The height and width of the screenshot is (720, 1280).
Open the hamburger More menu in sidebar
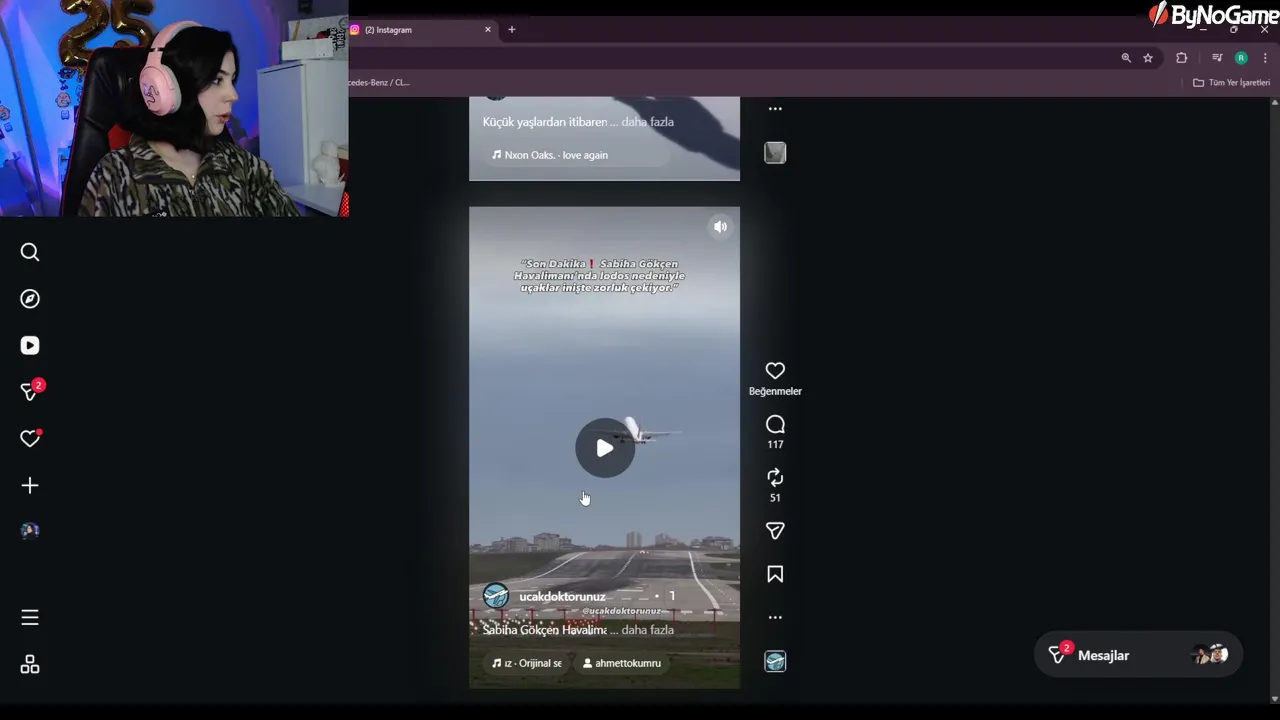[30, 618]
